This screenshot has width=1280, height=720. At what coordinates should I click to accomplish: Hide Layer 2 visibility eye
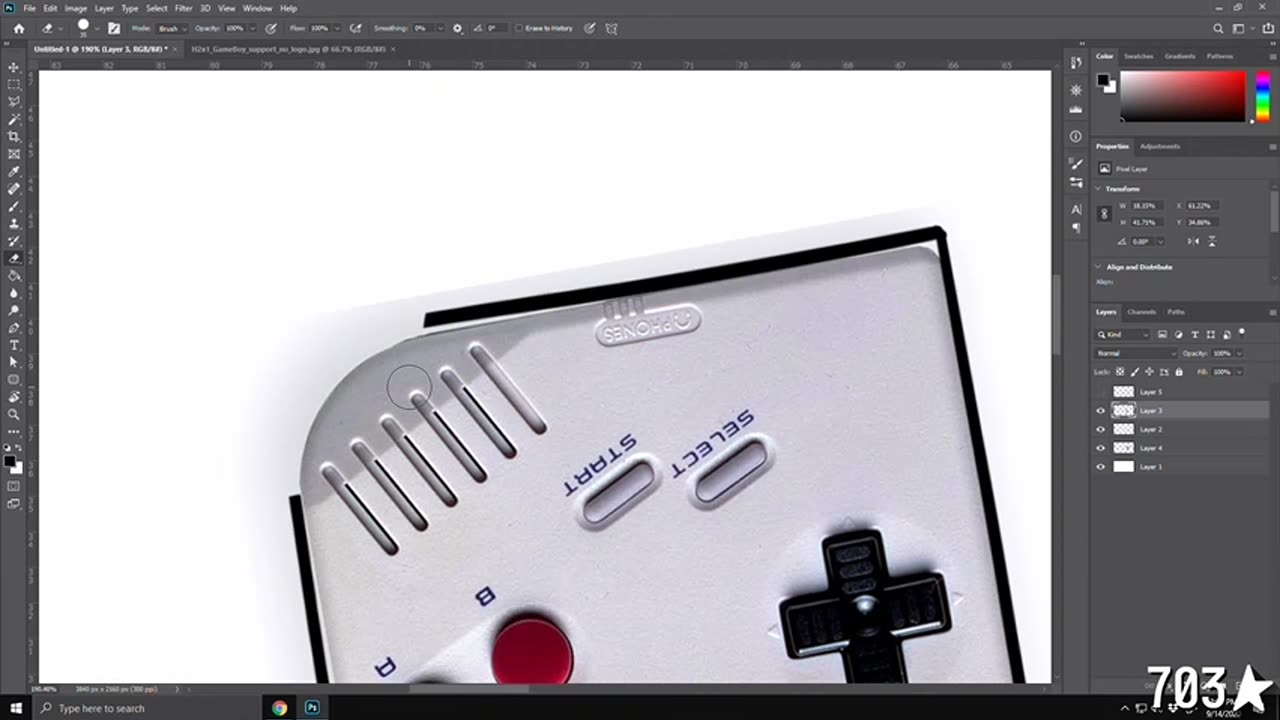point(1101,429)
